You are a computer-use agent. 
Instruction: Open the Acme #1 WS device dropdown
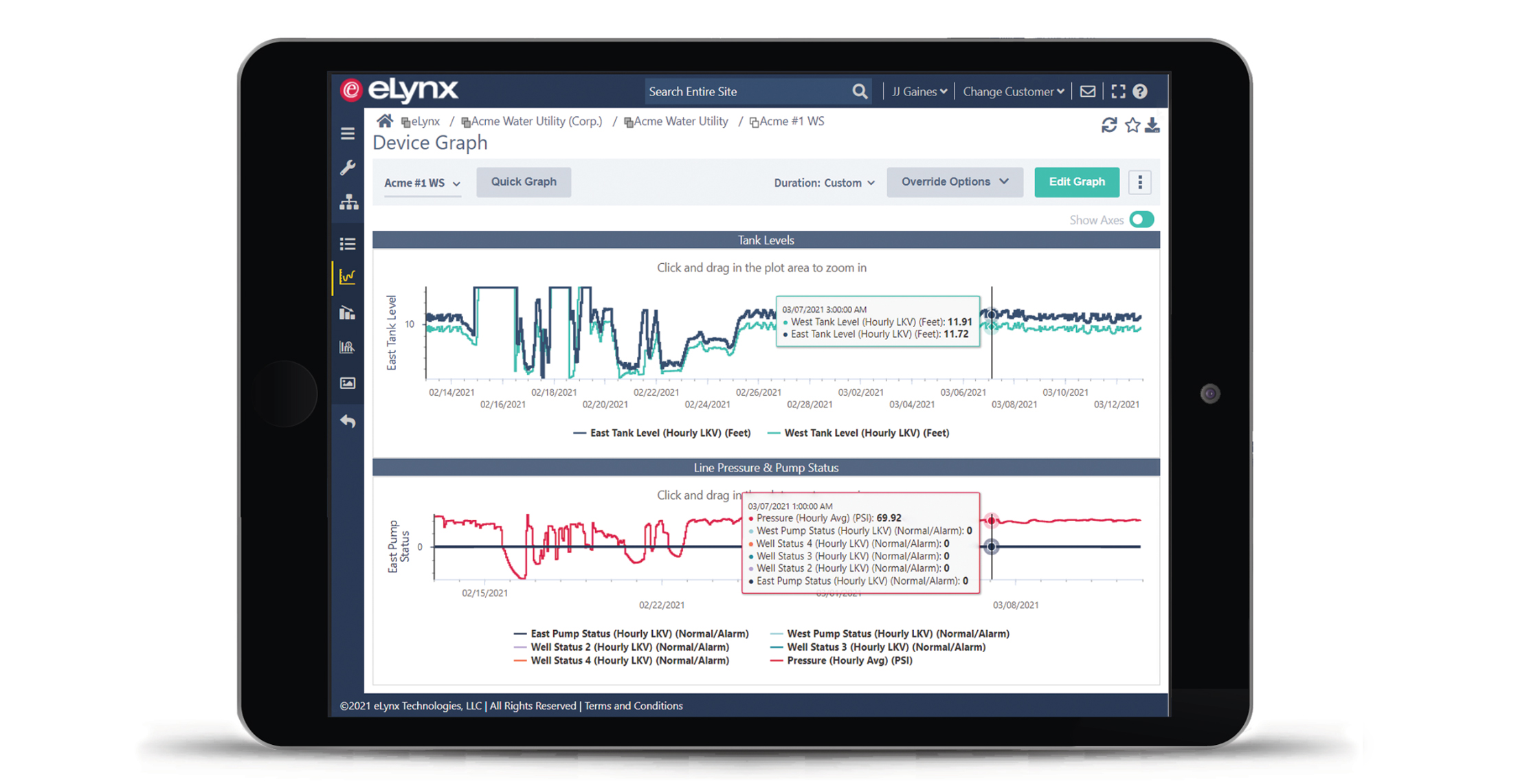pos(422,183)
